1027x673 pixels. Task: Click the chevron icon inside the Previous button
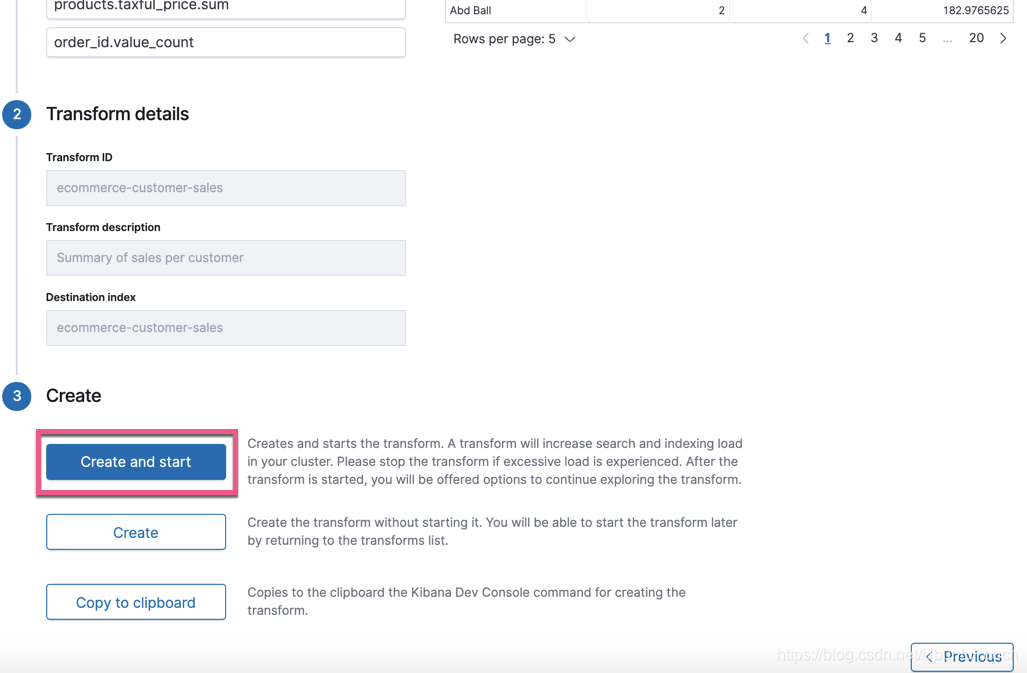tap(927, 657)
